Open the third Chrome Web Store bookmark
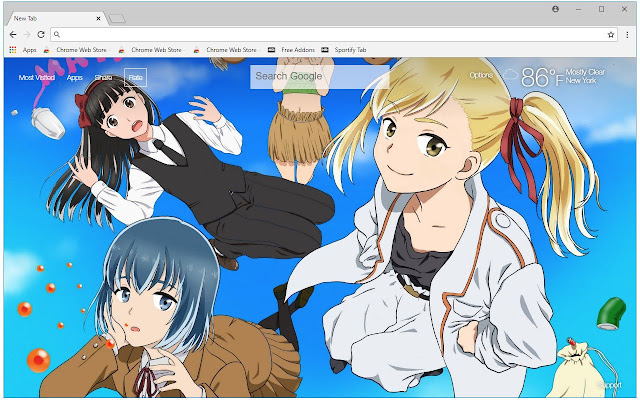640x400 pixels. (x=226, y=50)
